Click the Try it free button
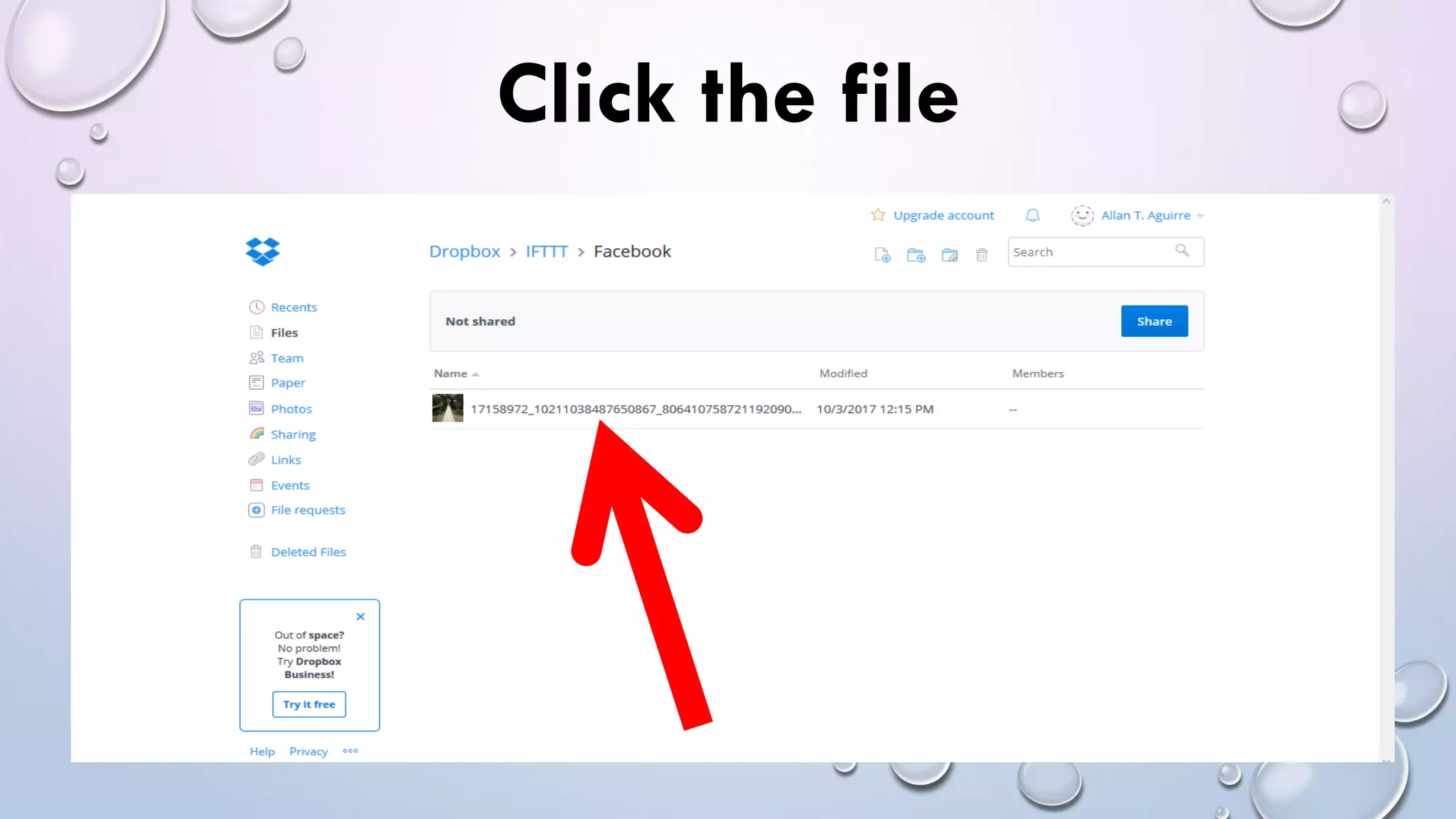This screenshot has height=819, width=1456. coord(309,705)
